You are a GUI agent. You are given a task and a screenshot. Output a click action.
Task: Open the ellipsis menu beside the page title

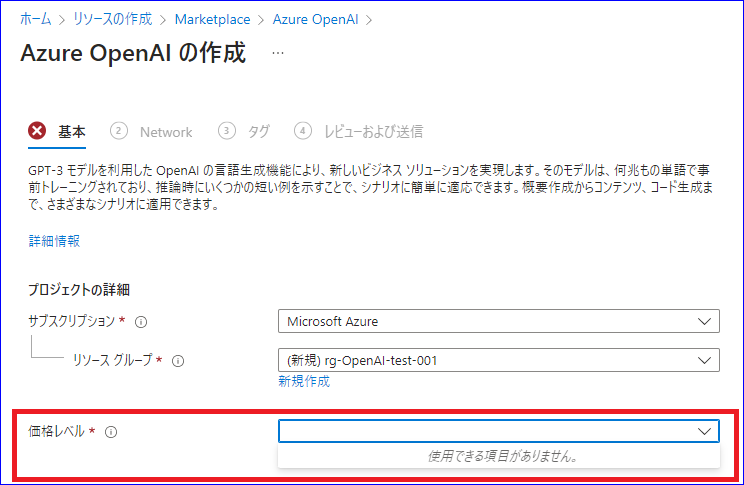pyautogui.click(x=278, y=53)
